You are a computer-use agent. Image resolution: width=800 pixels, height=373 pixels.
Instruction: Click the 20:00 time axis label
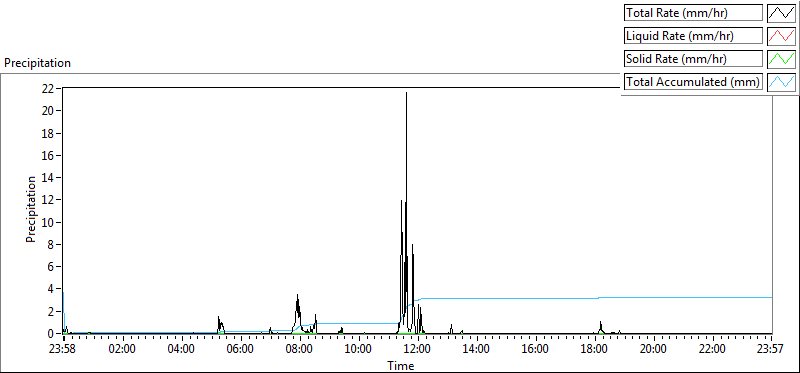coord(654,350)
